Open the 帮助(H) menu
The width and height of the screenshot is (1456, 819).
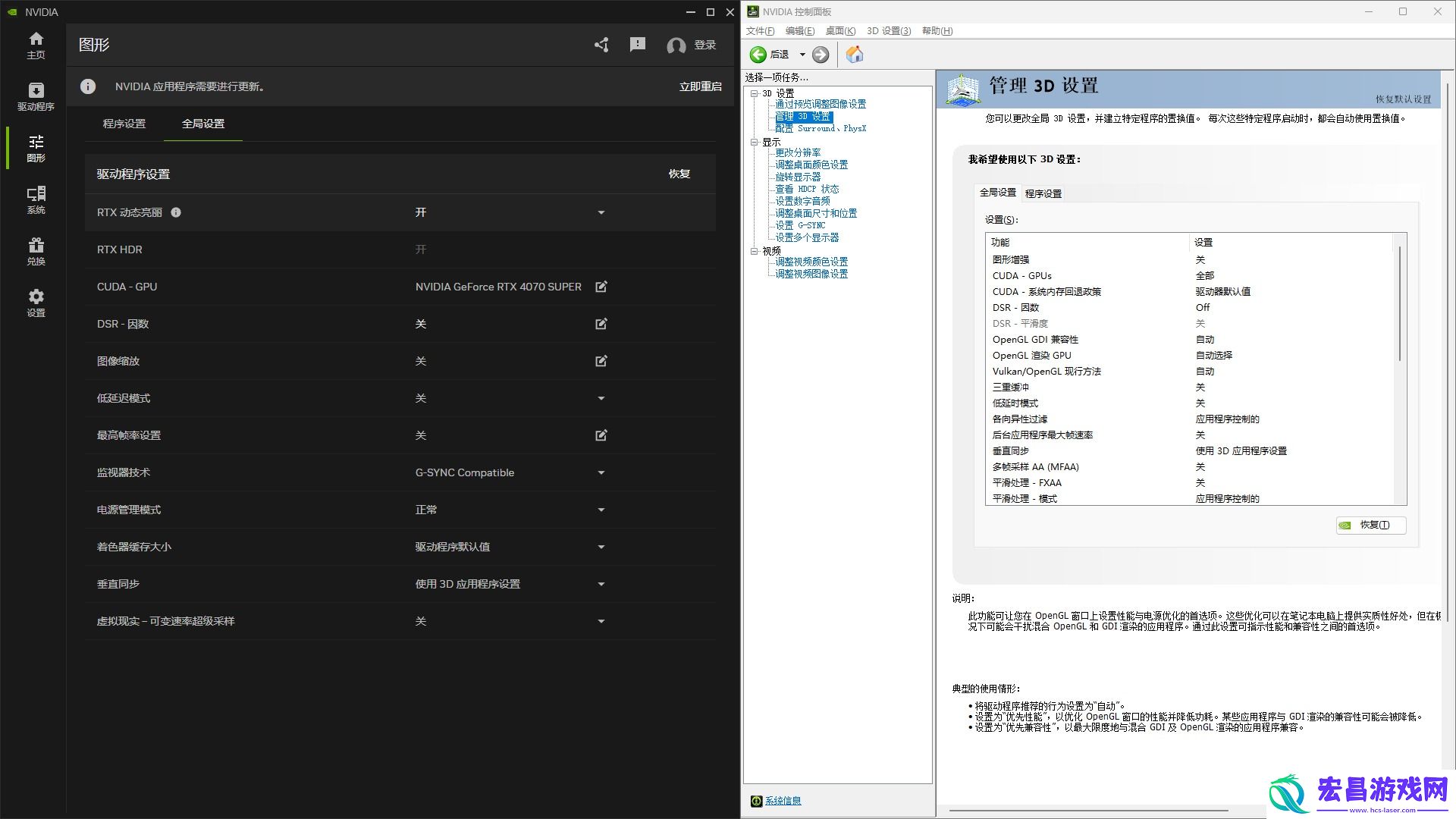937,31
